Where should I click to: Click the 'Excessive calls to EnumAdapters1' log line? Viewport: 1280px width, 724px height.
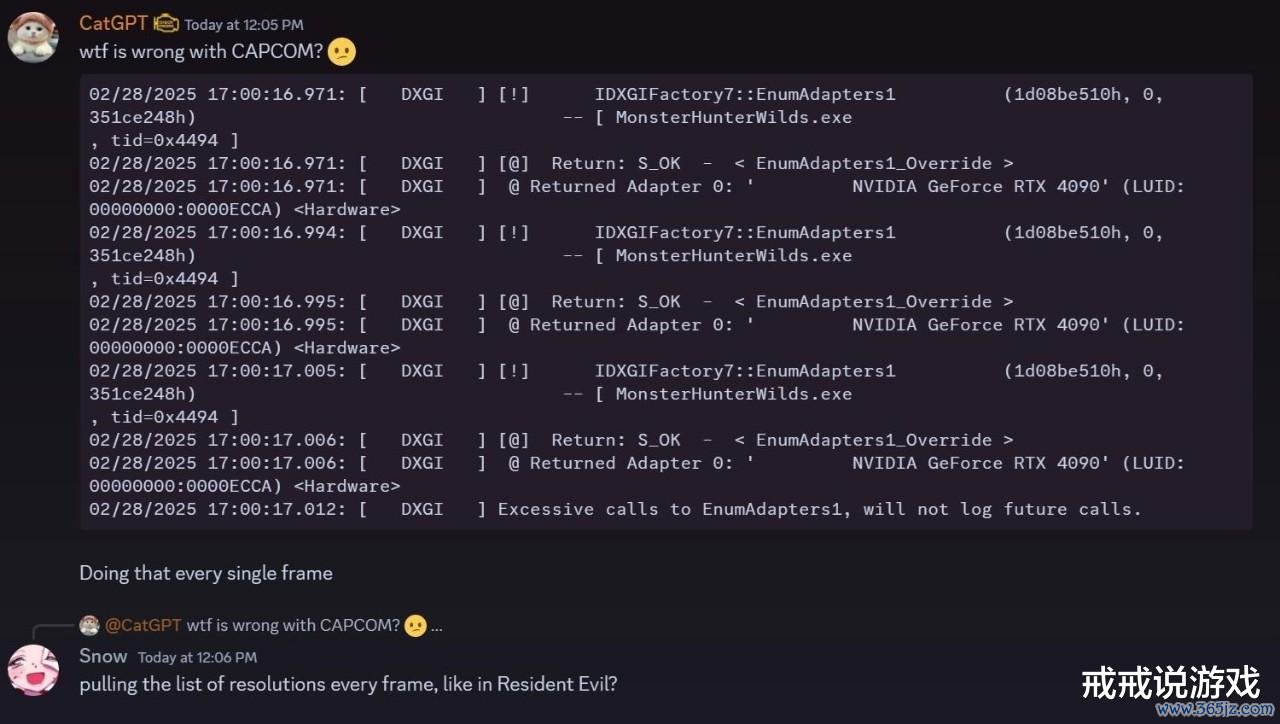tap(615, 509)
